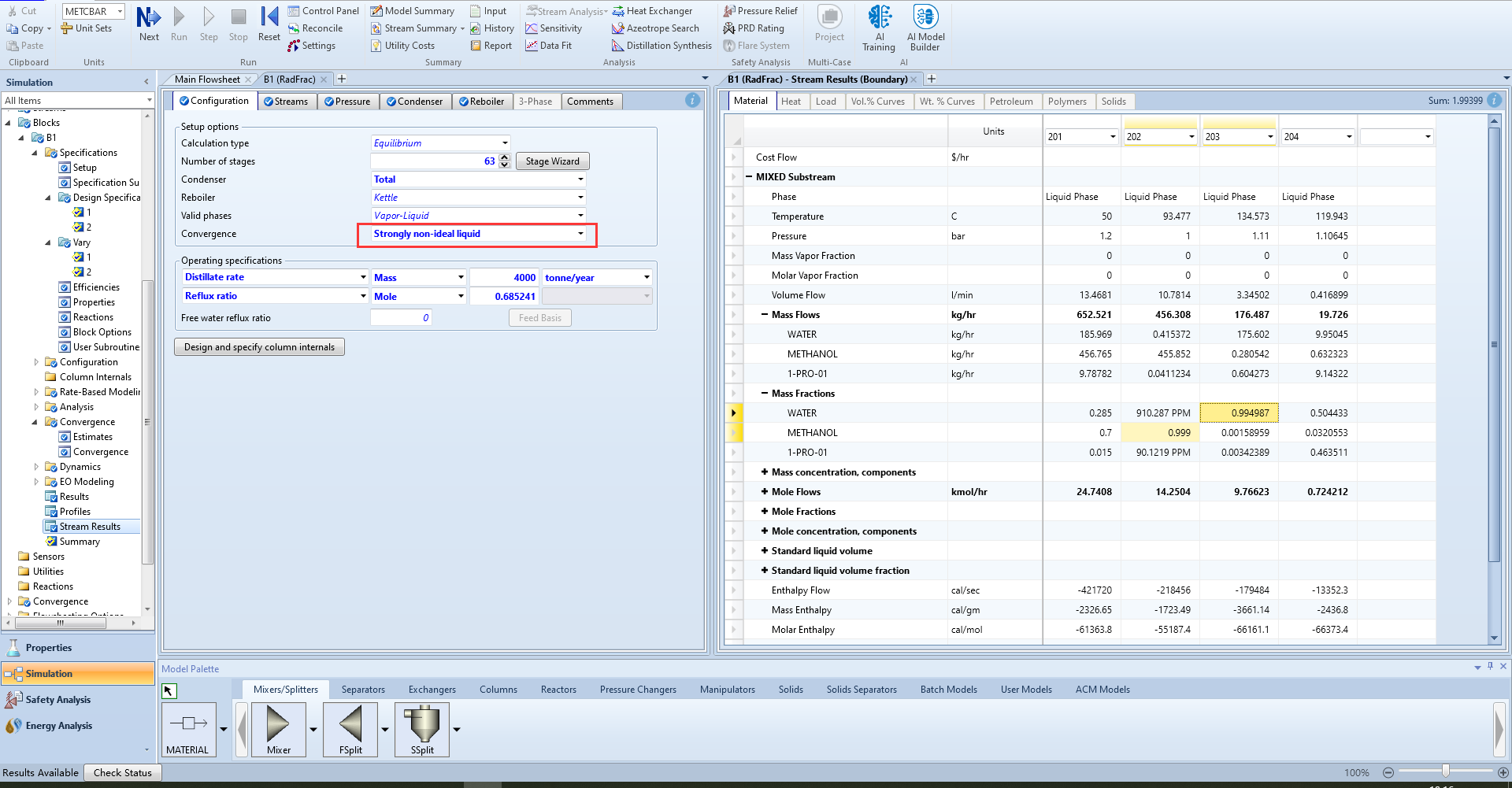The height and width of the screenshot is (788, 1512).
Task: Open the Properties environment
Action: [78, 648]
